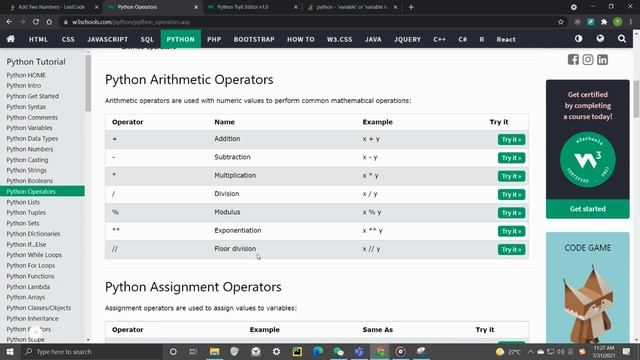Image resolution: width=640 pixels, height=360 pixels.
Task: Click the sidebar scrollbar thumb
Action: pyautogui.click(x=88, y=83)
